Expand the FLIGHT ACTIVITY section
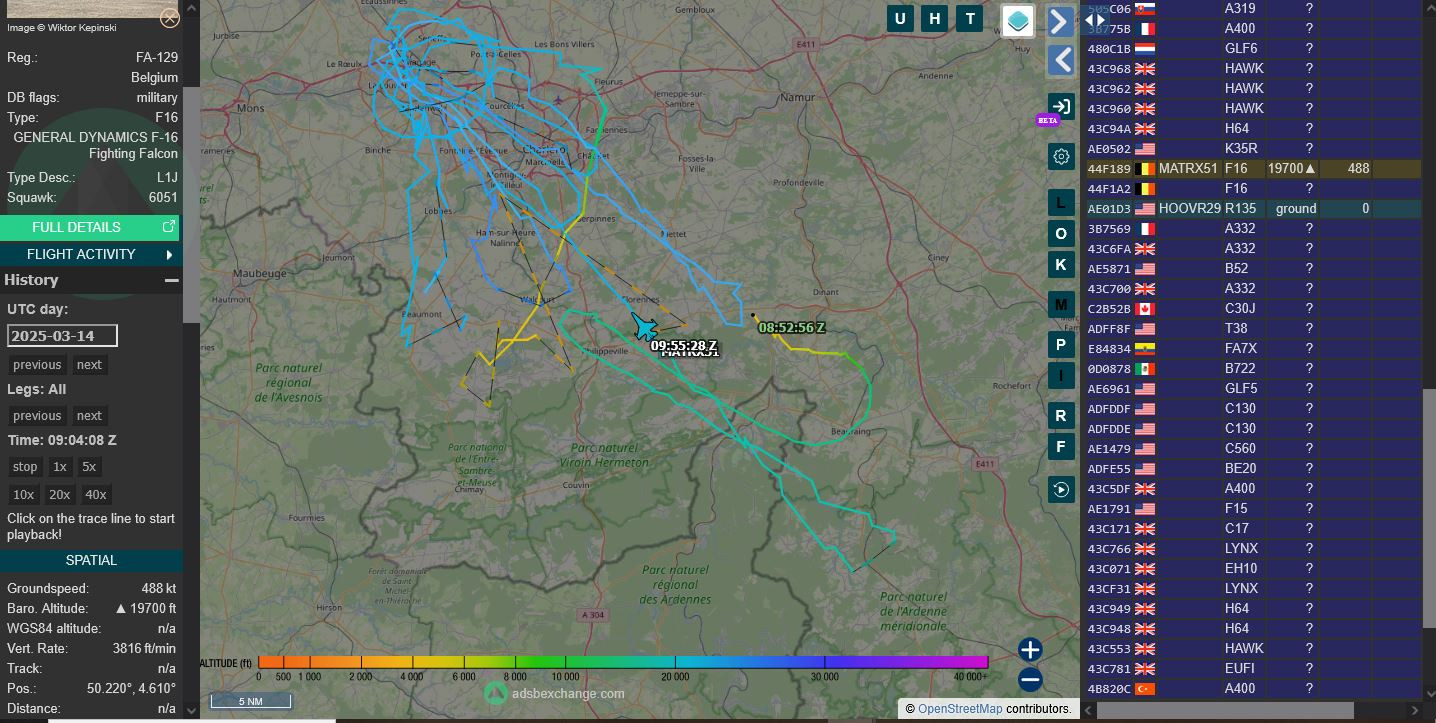The width and height of the screenshot is (1436, 723). pyautogui.click(x=90, y=254)
